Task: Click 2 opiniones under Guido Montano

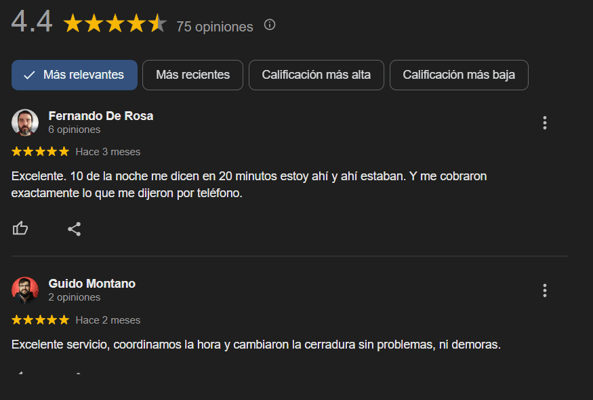Action: coord(75,297)
